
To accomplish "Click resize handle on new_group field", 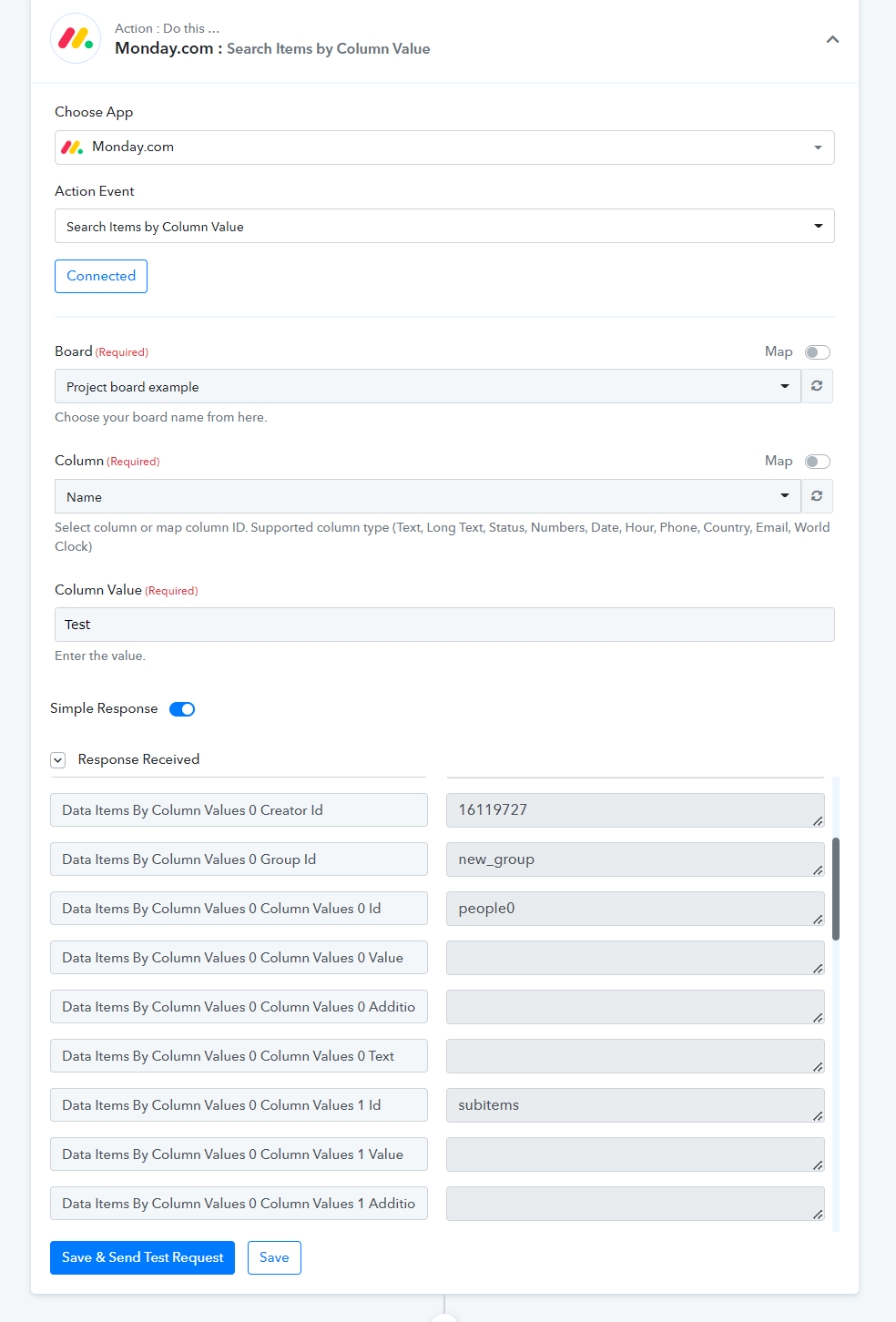I will (x=818, y=870).
